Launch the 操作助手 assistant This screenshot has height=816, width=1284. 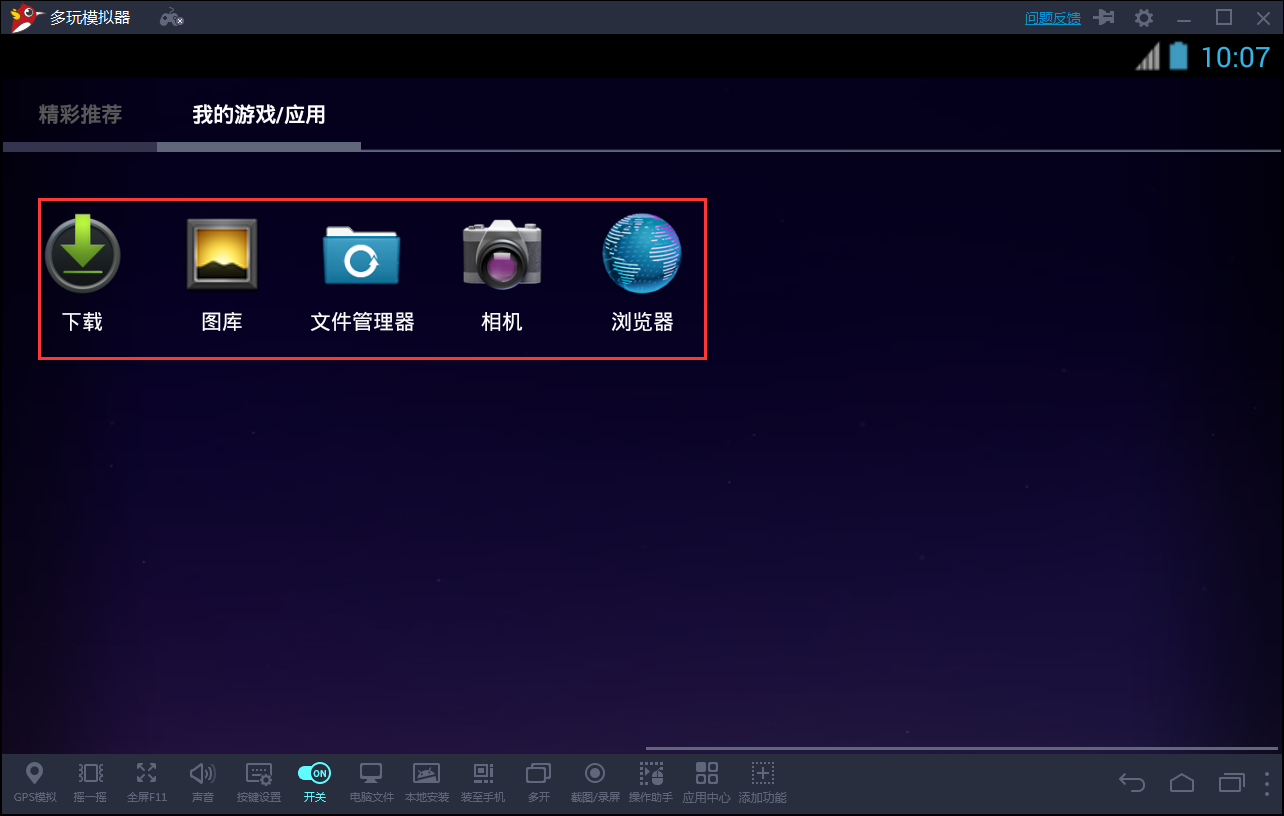click(651, 782)
